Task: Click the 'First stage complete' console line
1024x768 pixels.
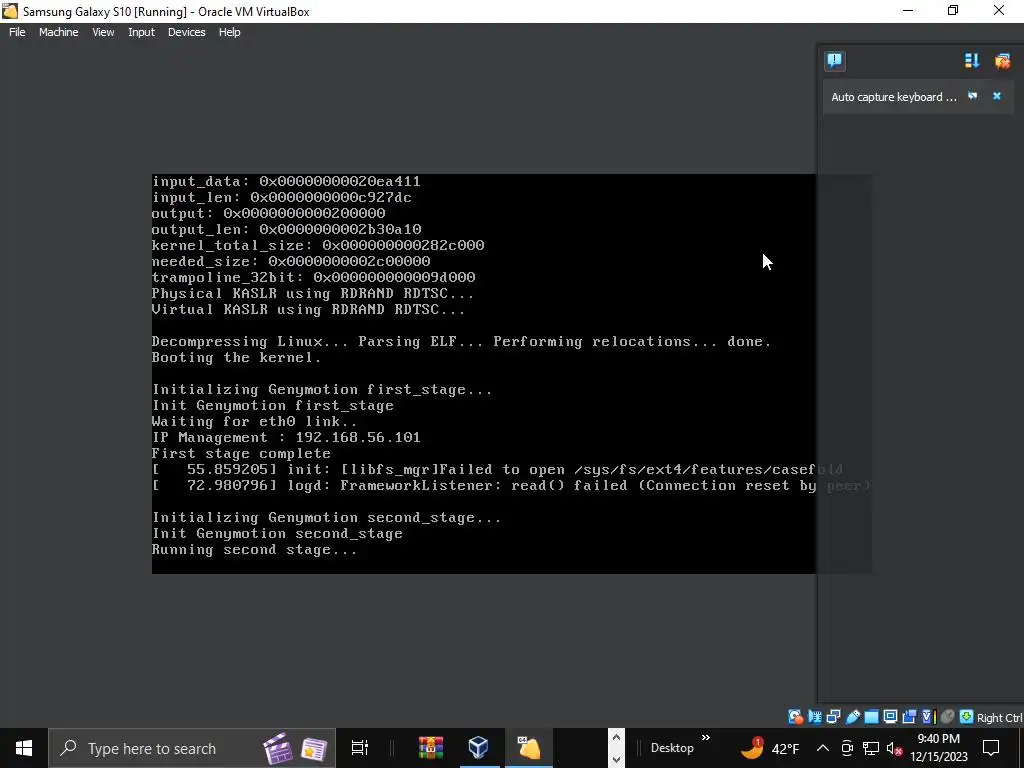Action: [x=241, y=454]
